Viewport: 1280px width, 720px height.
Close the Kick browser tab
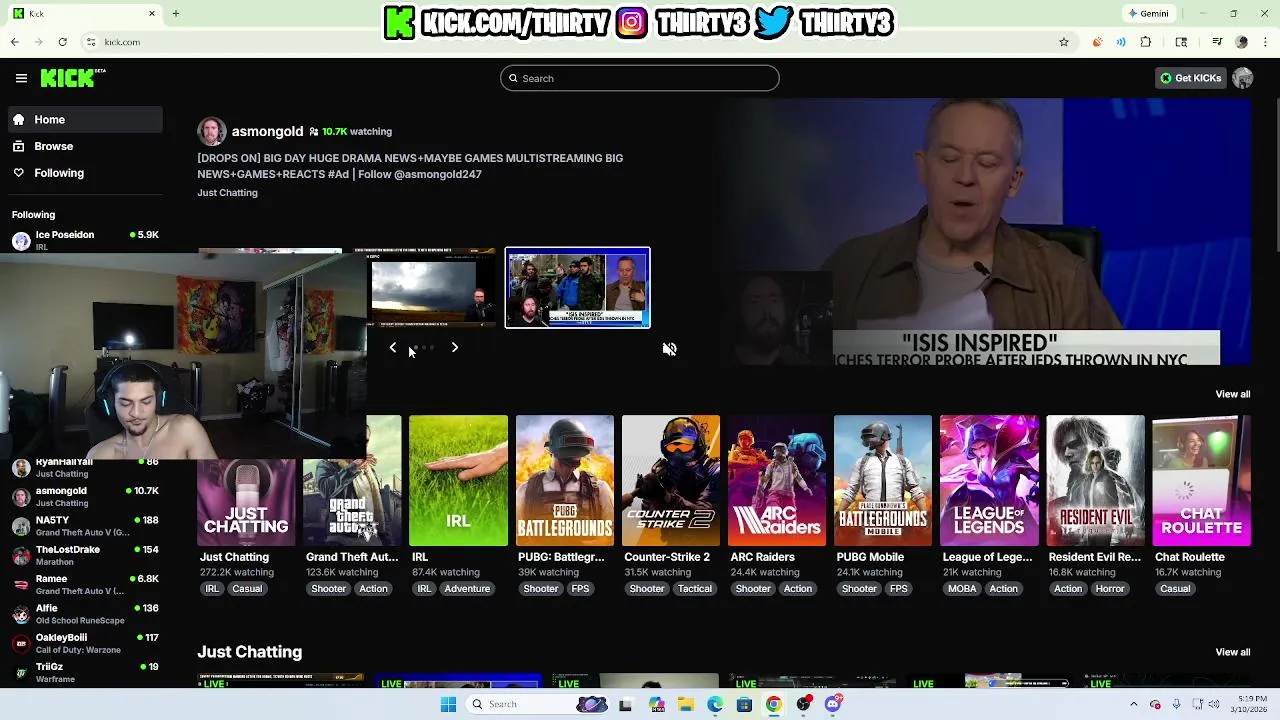coord(152,14)
